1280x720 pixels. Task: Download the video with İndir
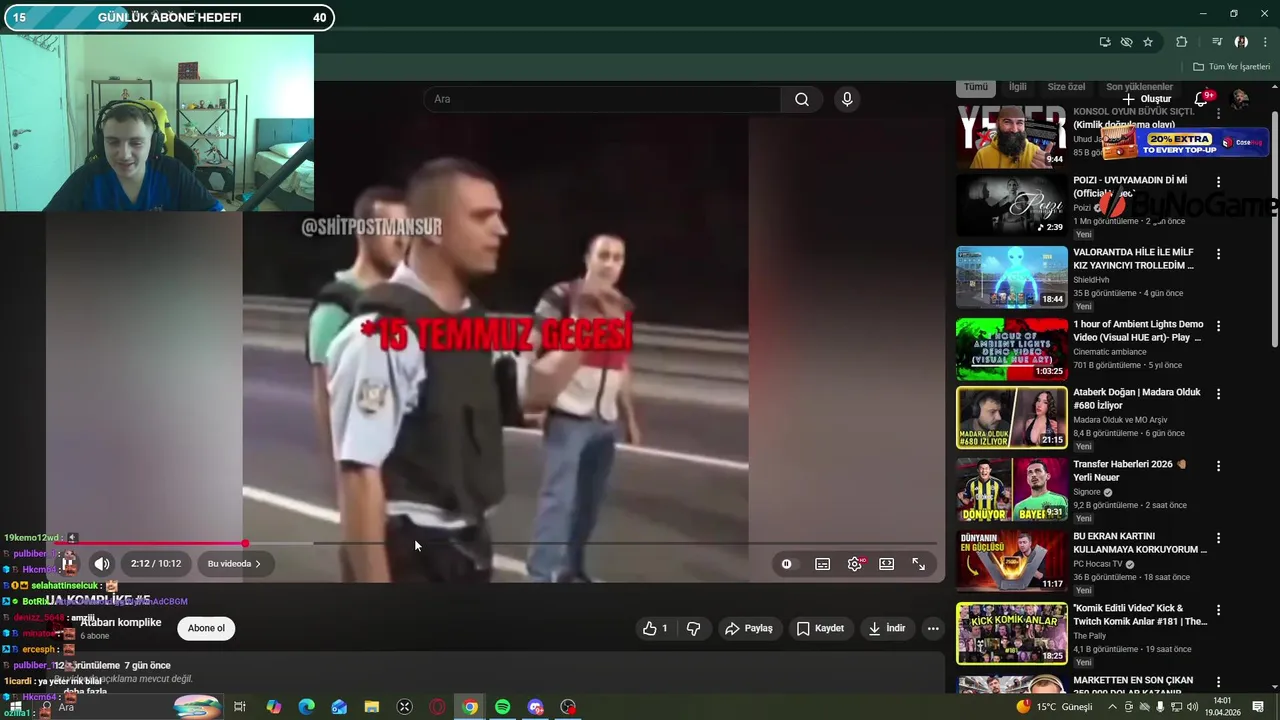click(887, 628)
